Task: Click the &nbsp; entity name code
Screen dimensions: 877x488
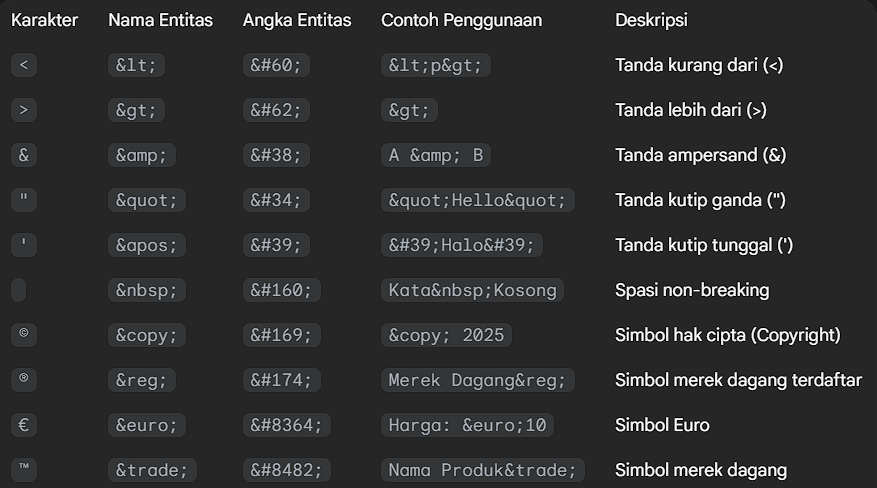Action: click(x=147, y=290)
